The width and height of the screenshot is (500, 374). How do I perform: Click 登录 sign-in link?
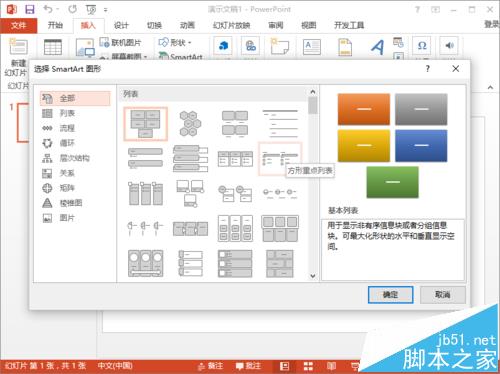pos(492,24)
